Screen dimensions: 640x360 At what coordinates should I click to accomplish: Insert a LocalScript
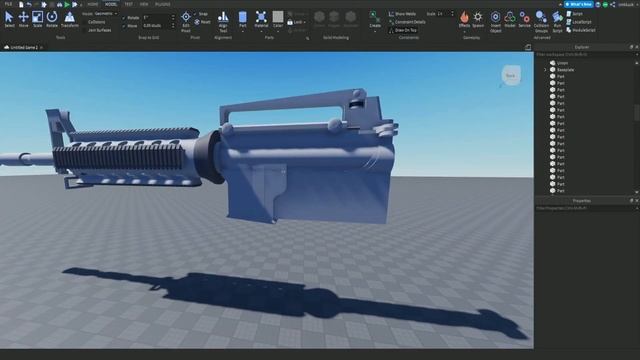pos(579,22)
